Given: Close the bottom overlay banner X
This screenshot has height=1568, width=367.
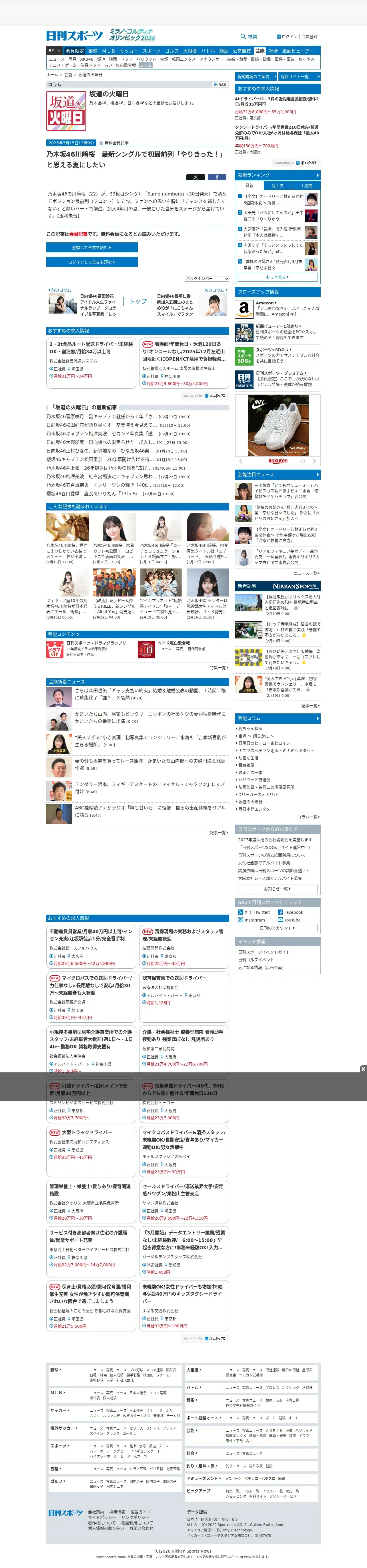Looking at the screenshot, I should [363, 1068].
